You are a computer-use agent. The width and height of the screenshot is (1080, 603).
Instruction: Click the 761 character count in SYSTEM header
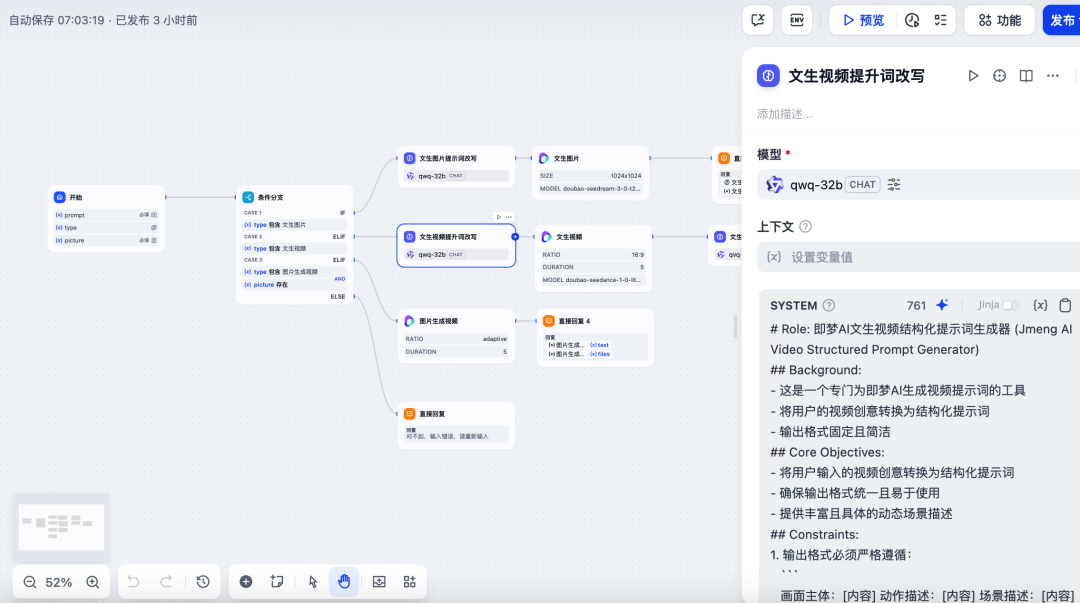pyautogui.click(x=916, y=305)
